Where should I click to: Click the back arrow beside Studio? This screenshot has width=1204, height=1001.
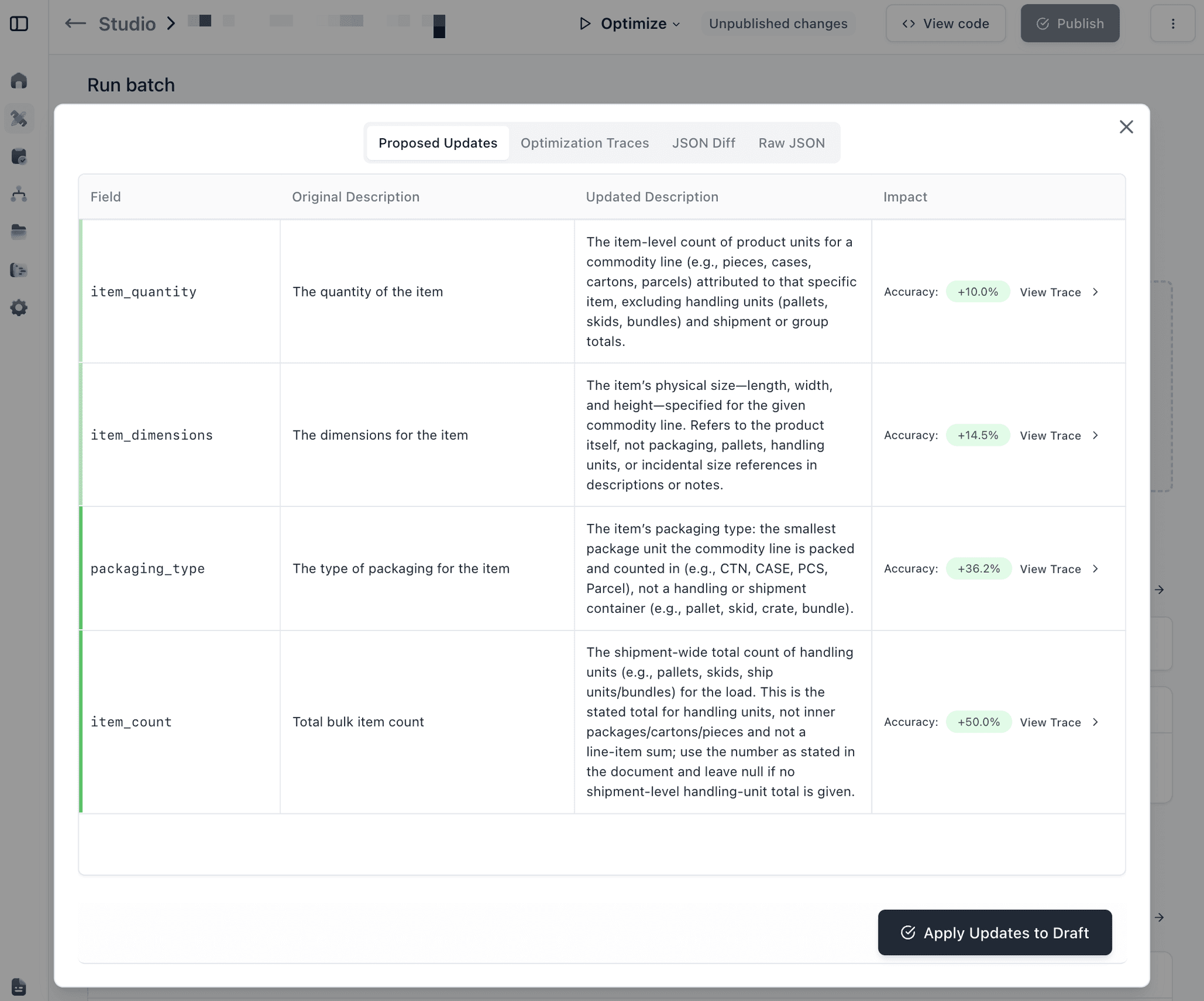click(75, 24)
